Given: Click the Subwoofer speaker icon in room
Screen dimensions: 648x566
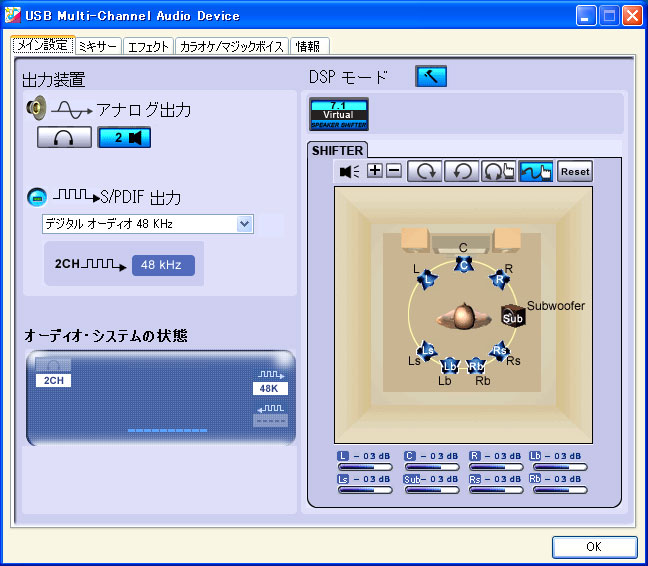Looking at the screenshot, I should (513, 317).
